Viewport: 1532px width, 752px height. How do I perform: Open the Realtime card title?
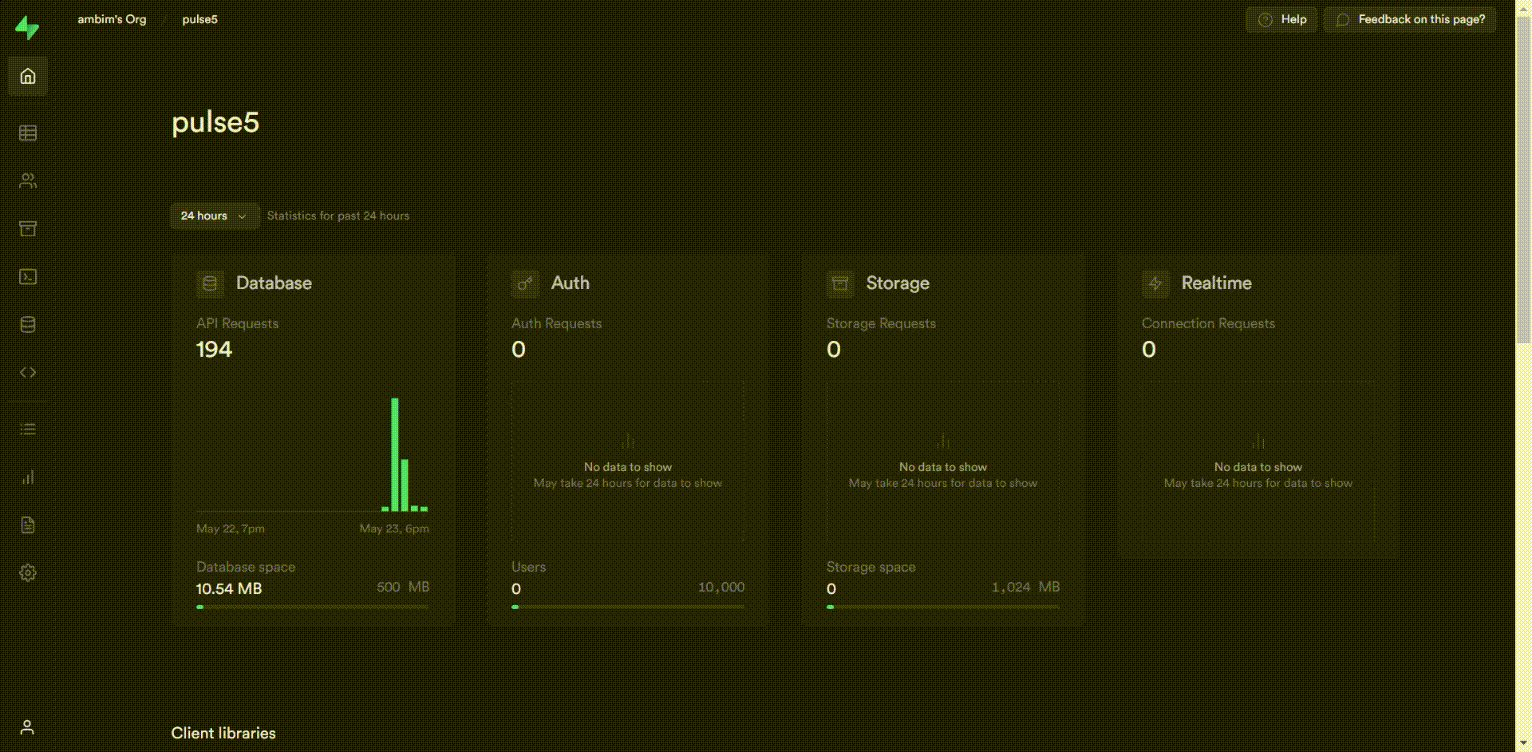(x=1216, y=283)
